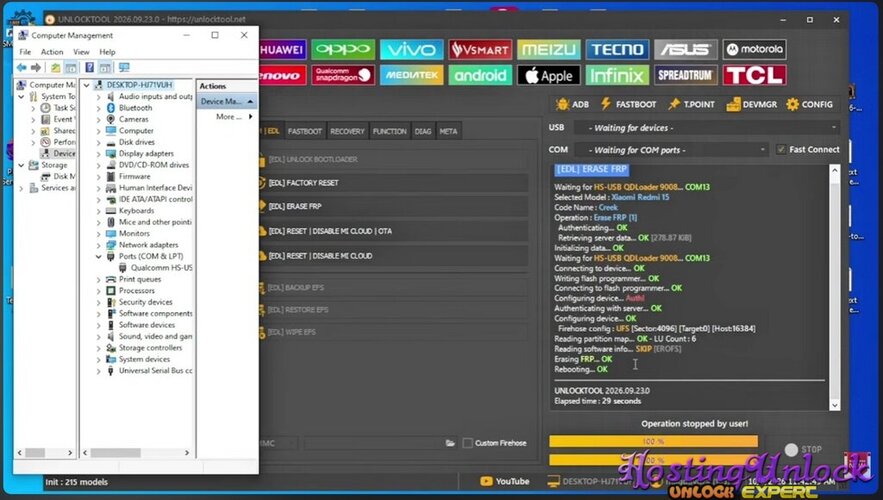
Task: Switch to the RECOVERY tab
Action: 347,131
